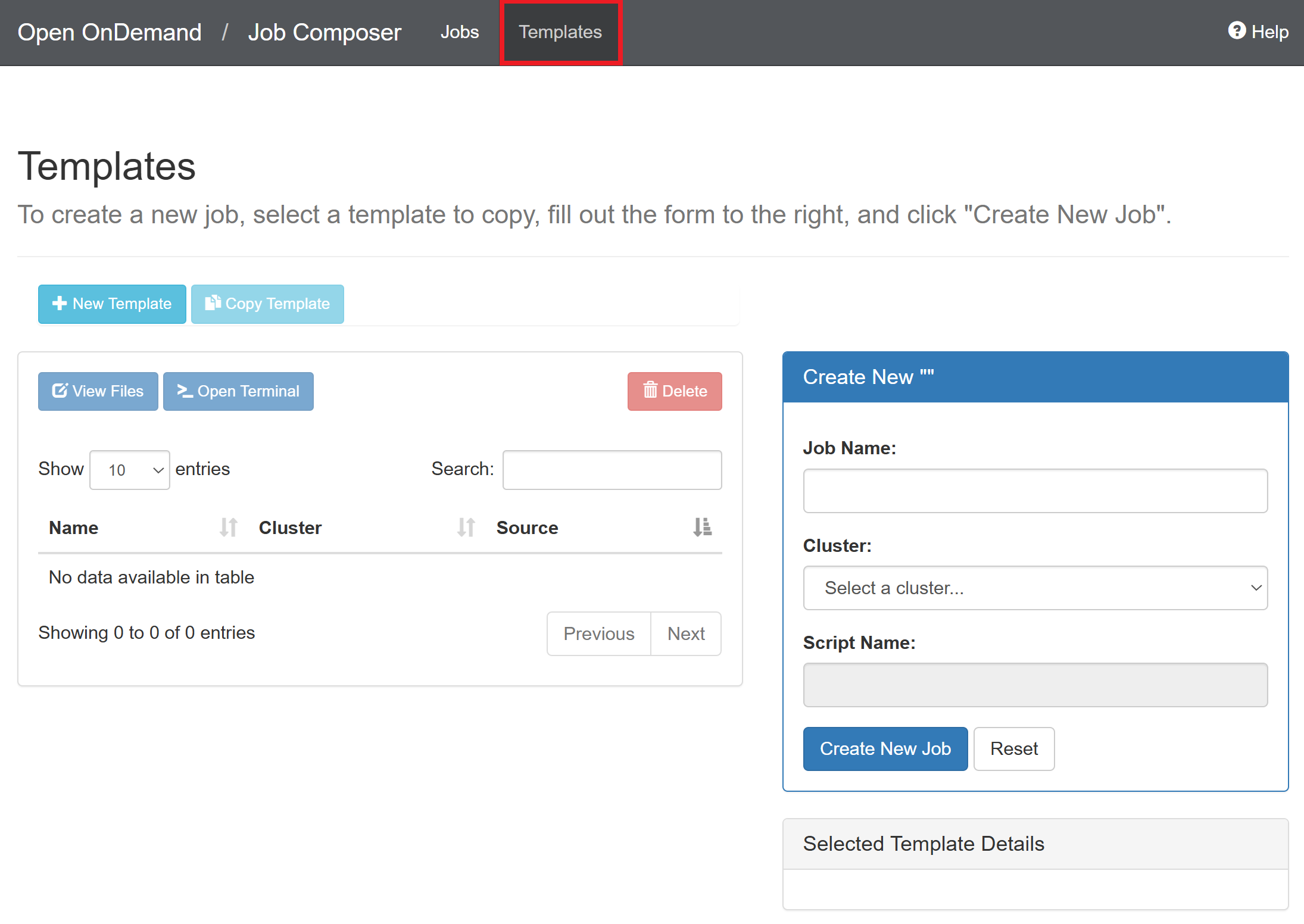Click into the table Search box
Viewport: 1304px width, 924px height.
point(612,470)
